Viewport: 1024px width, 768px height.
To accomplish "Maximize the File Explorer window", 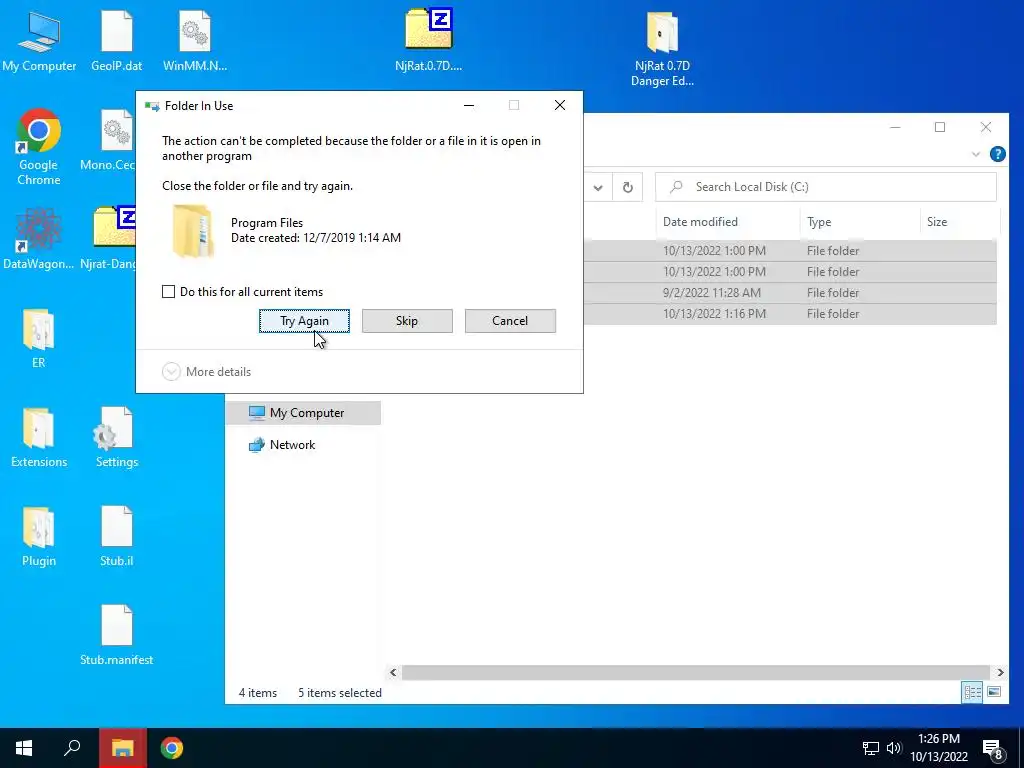I will click(940, 127).
